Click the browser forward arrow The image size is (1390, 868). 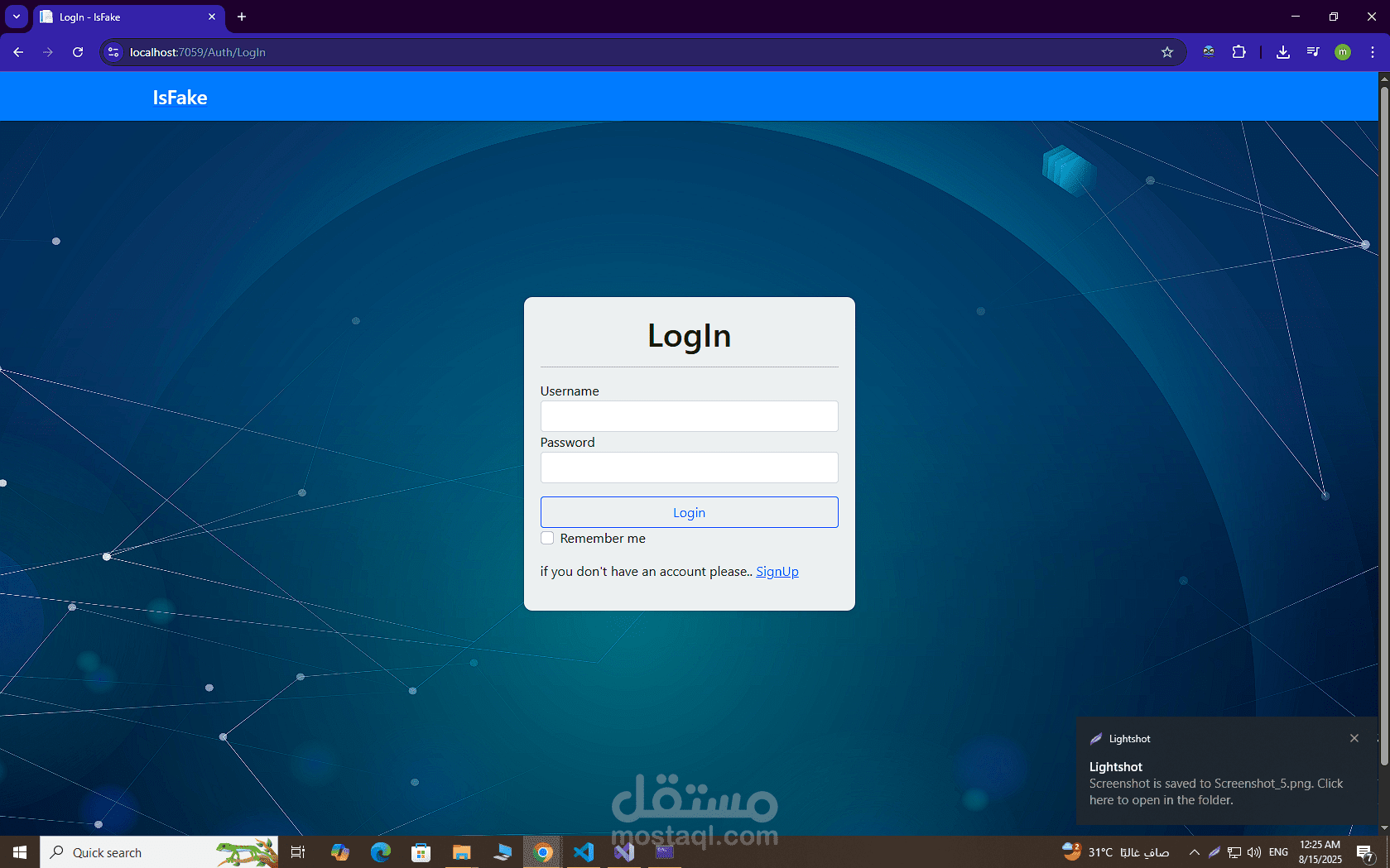(x=48, y=52)
